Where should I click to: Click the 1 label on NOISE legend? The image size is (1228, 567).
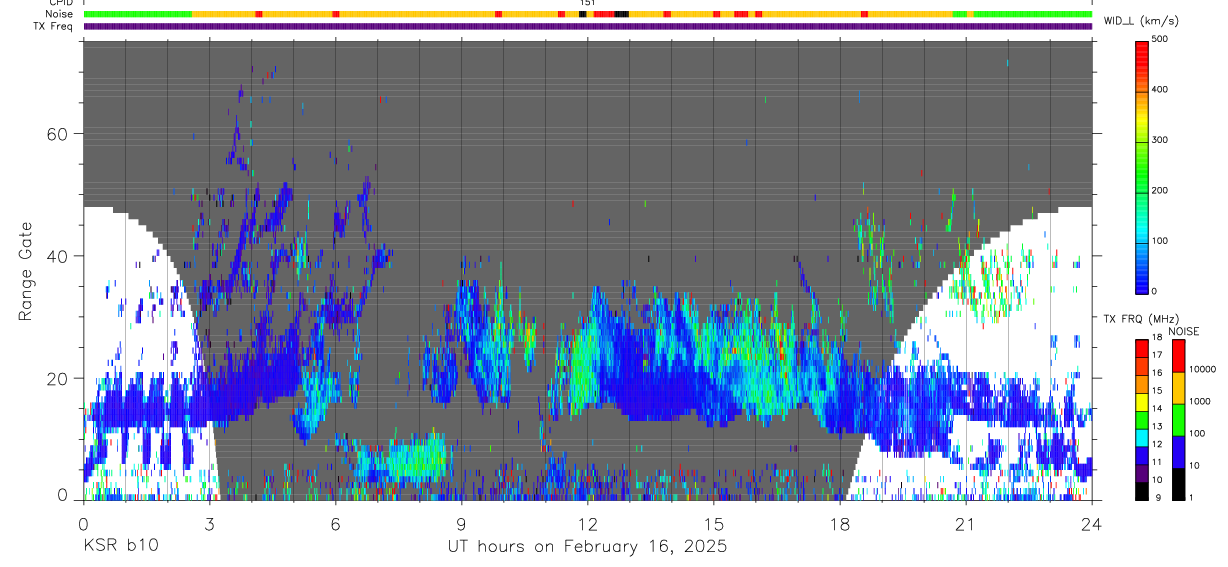tap(1191, 497)
